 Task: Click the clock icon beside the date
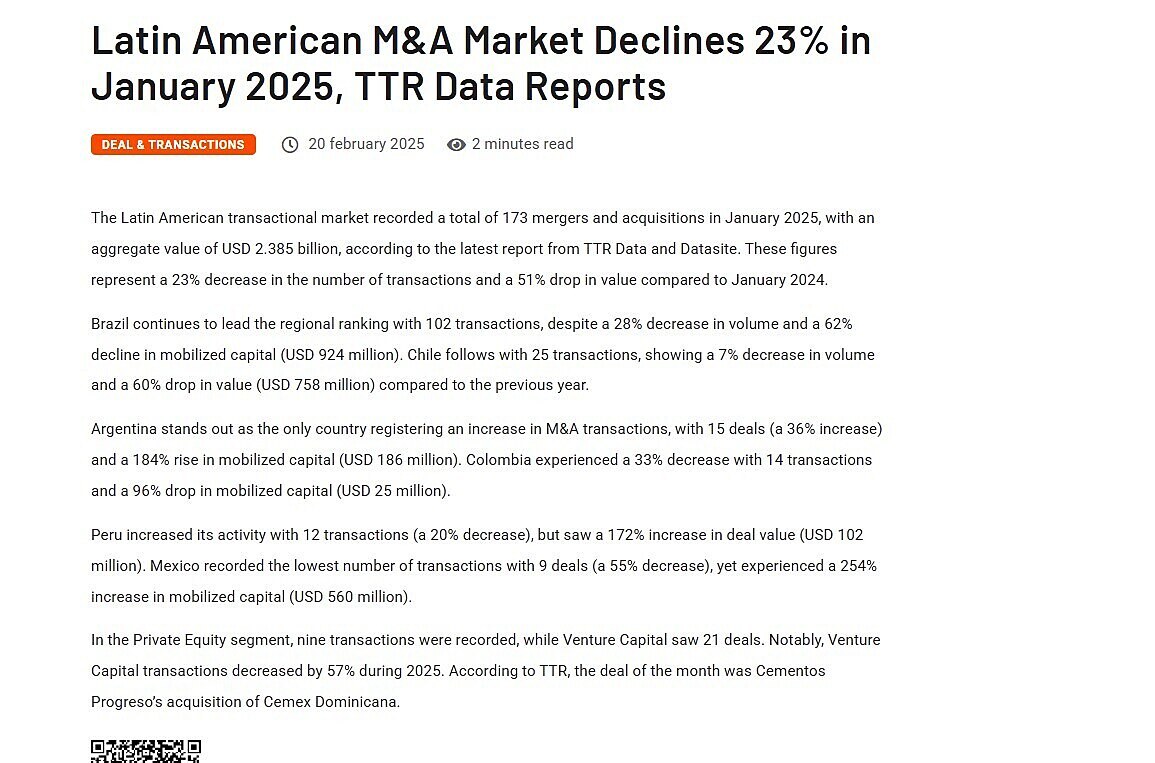290,145
